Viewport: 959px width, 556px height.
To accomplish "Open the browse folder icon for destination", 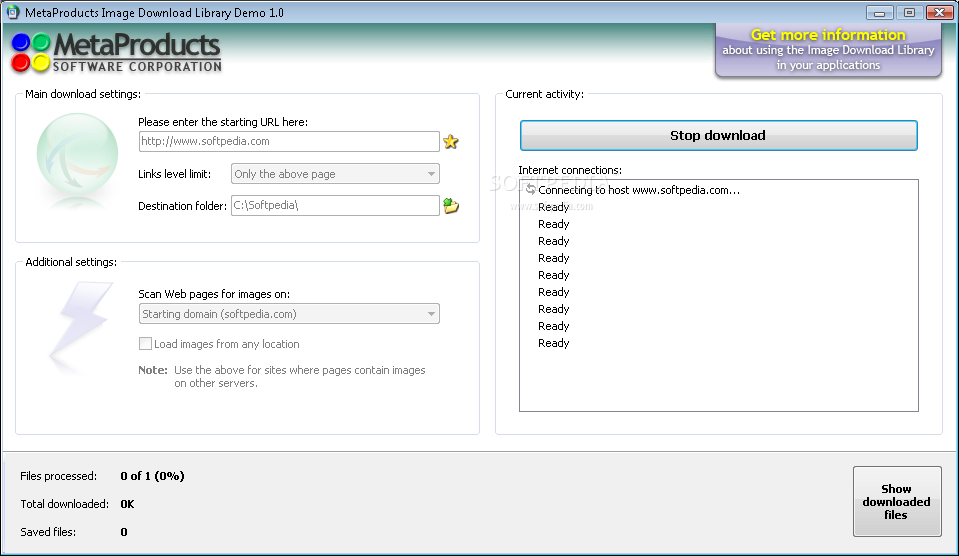I will tap(451, 206).
